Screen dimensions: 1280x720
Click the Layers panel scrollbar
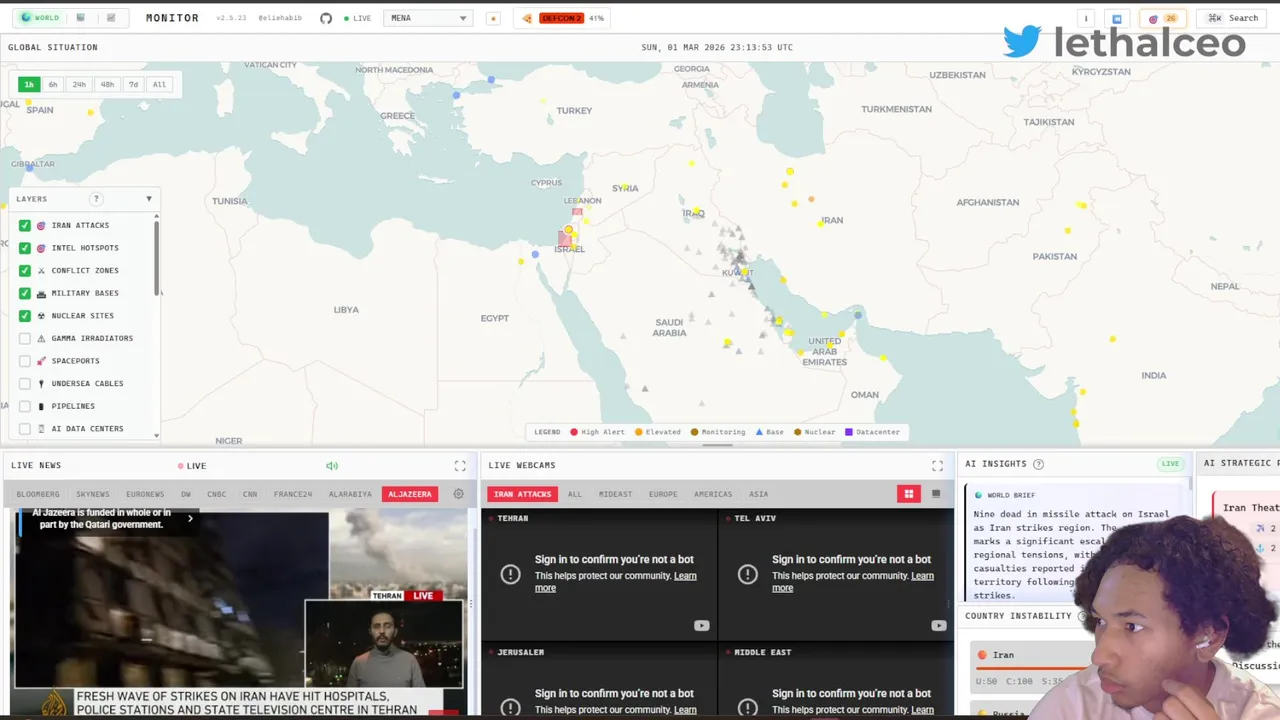[x=156, y=258]
